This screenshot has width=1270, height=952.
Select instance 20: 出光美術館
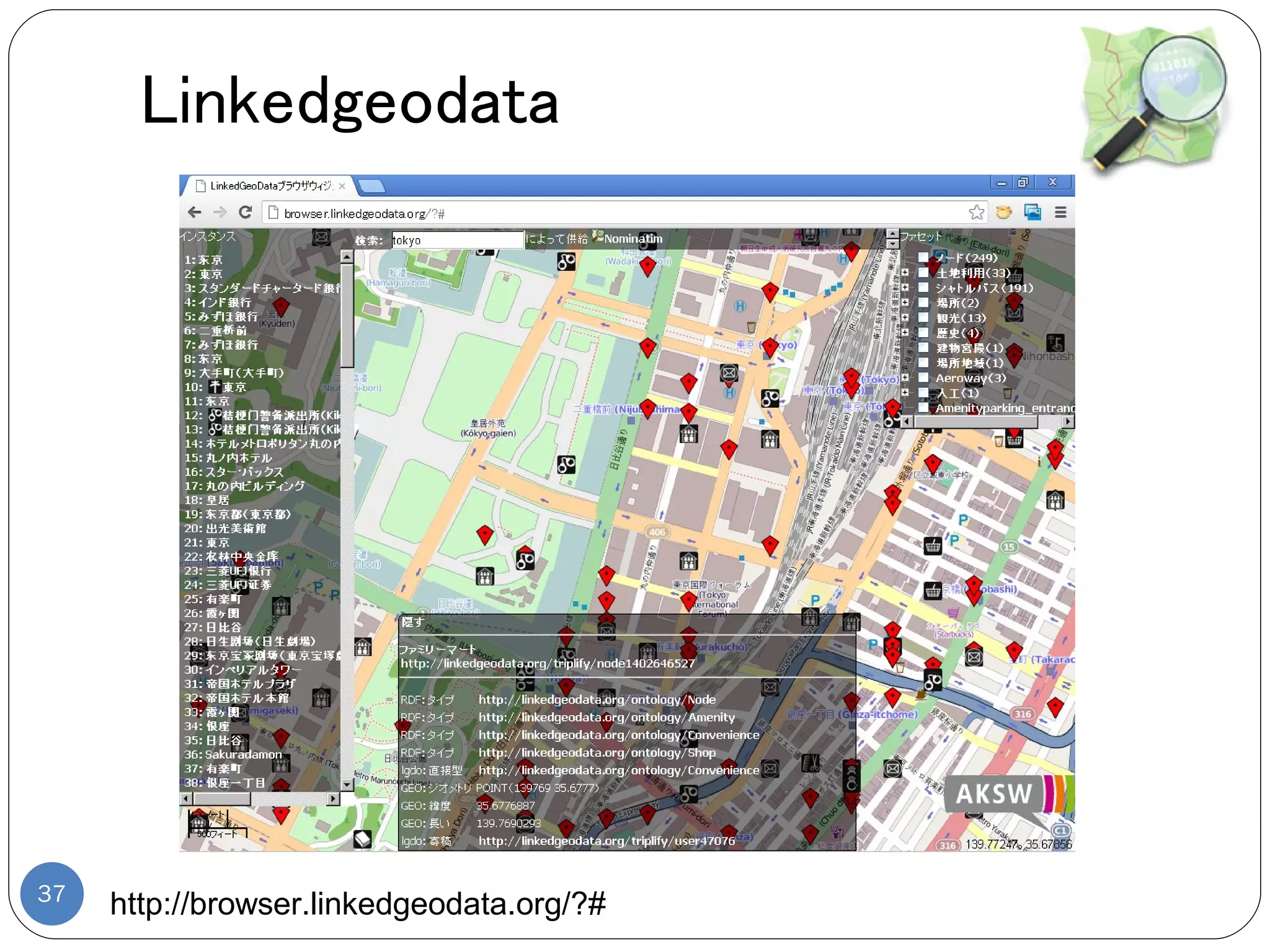click(x=224, y=528)
